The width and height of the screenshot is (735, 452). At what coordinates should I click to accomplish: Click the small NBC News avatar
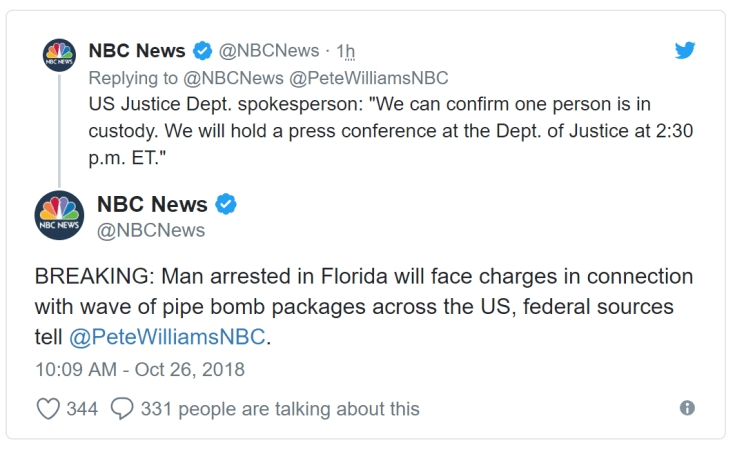tap(59, 54)
